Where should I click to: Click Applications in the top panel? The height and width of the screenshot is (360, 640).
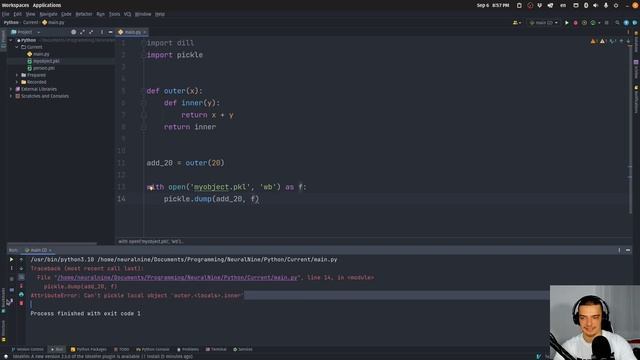(x=47, y=5)
